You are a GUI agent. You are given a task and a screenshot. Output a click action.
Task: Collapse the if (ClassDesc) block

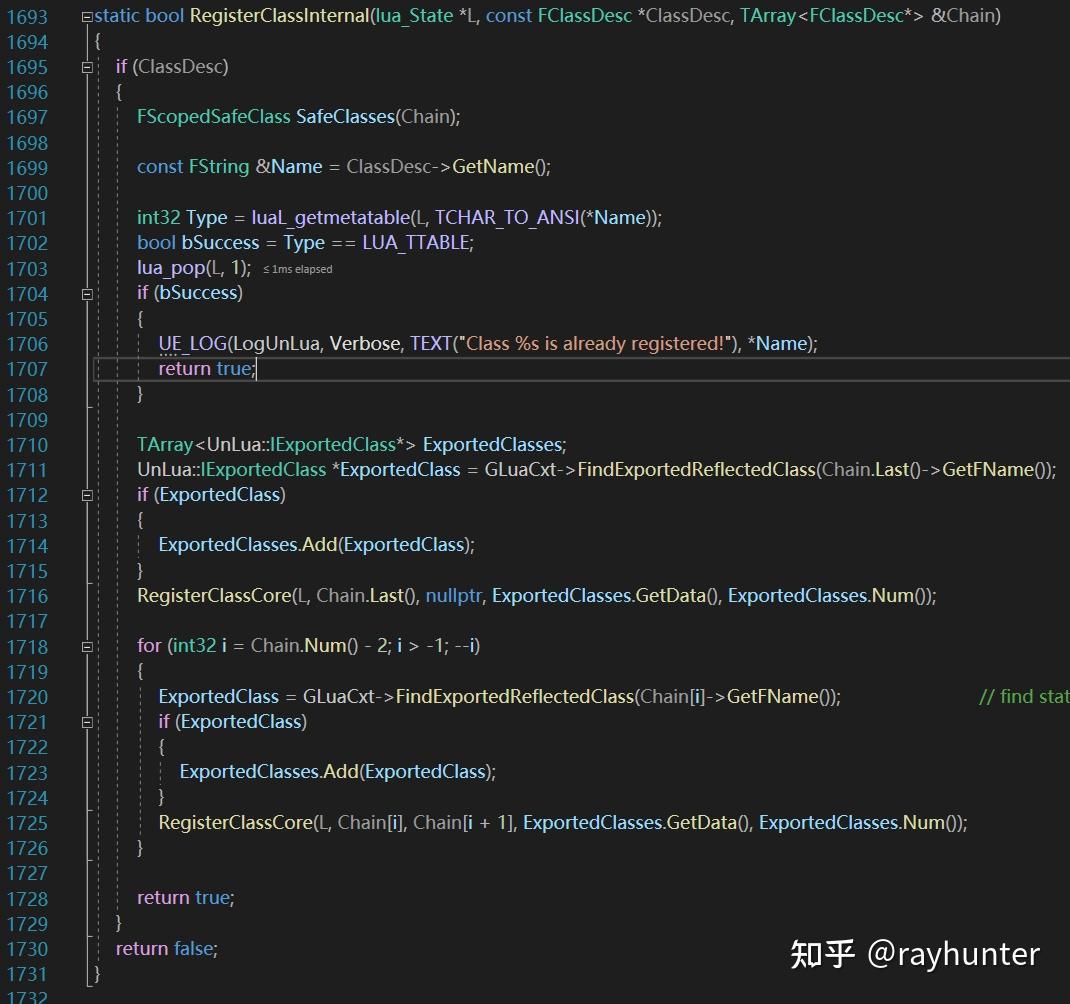pyautogui.click(x=88, y=66)
